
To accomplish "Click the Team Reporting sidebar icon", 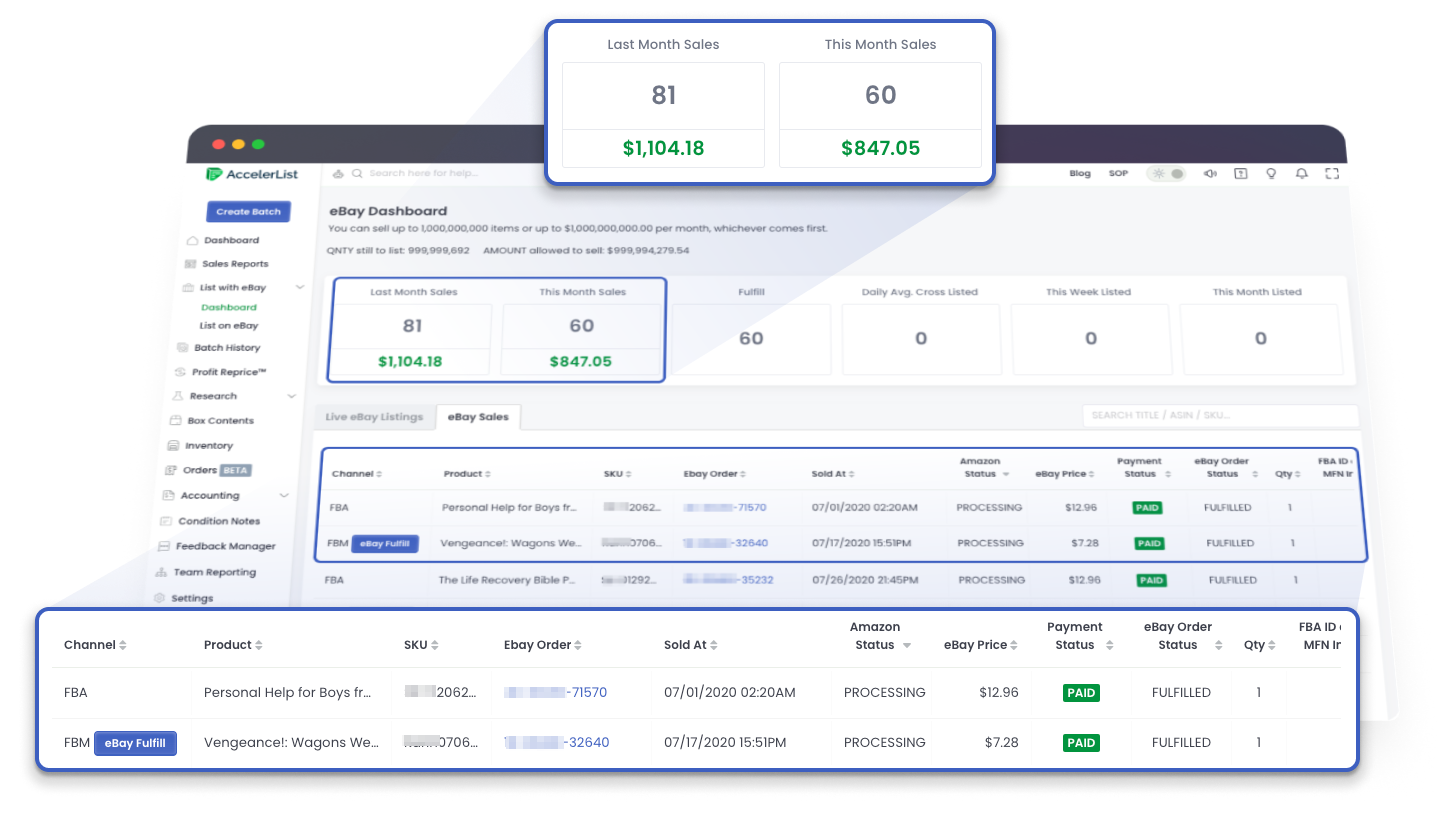I will [x=162, y=573].
